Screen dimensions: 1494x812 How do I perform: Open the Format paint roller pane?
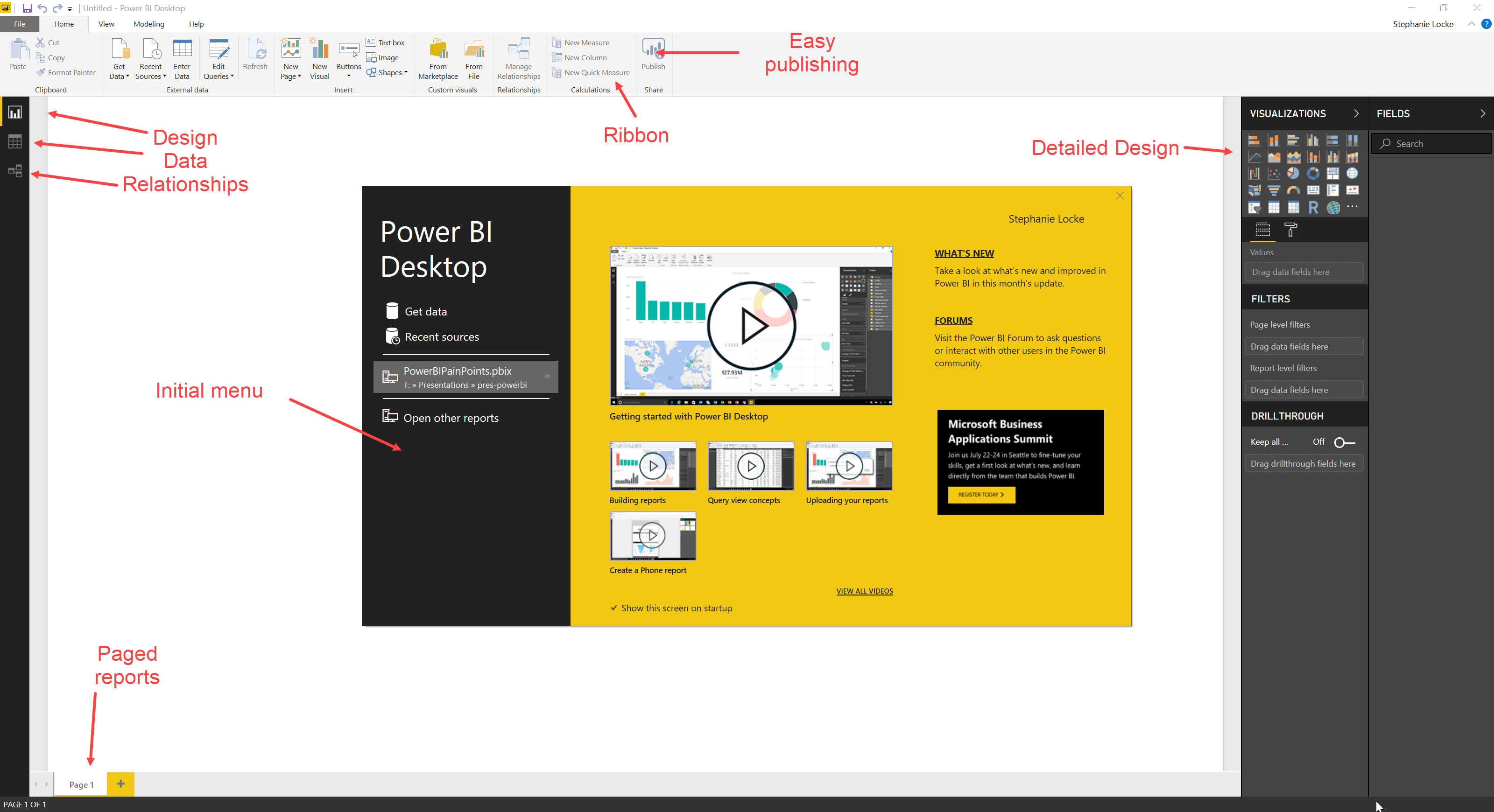click(x=1290, y=230)
